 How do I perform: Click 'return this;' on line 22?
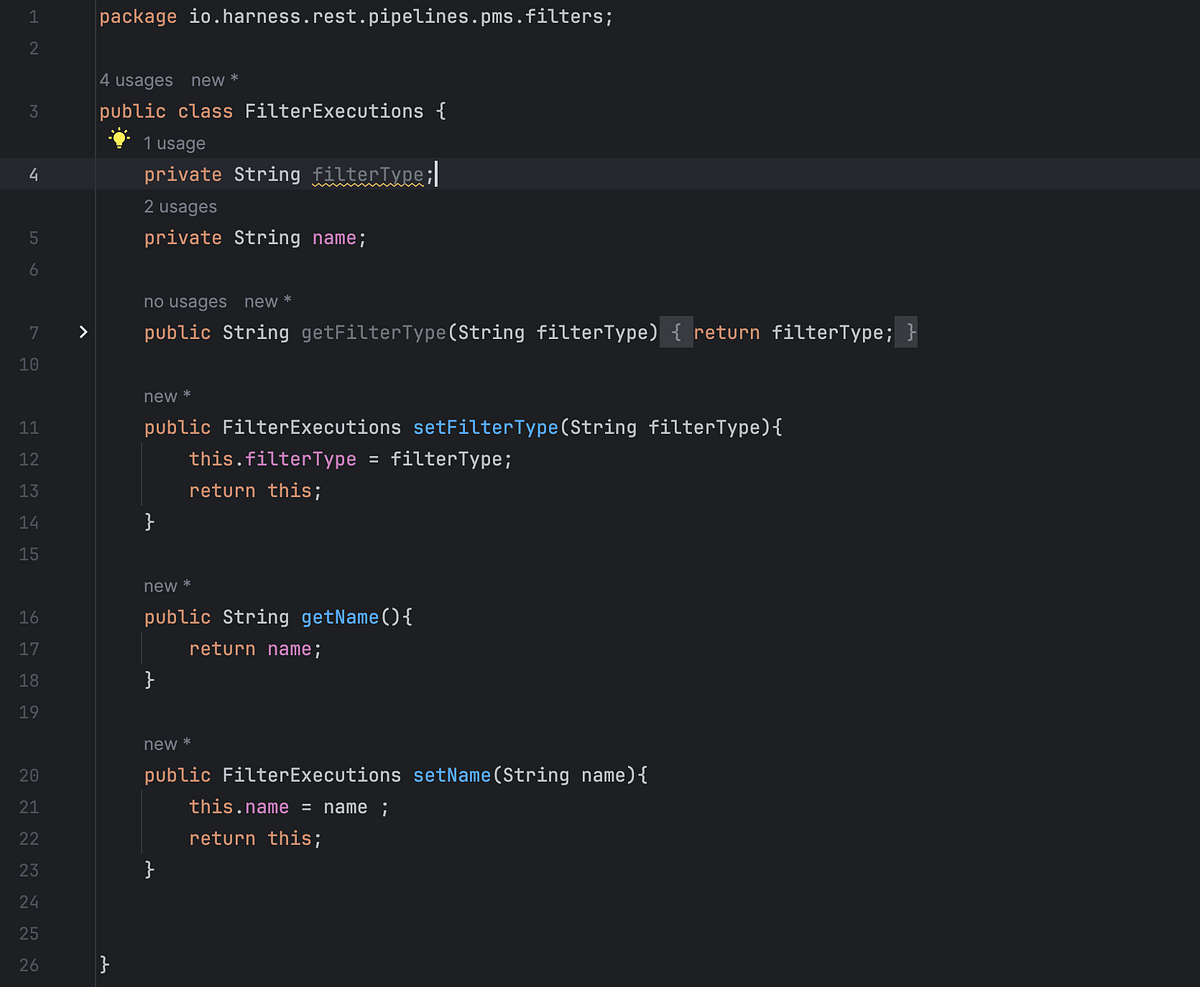coord(256,838)
